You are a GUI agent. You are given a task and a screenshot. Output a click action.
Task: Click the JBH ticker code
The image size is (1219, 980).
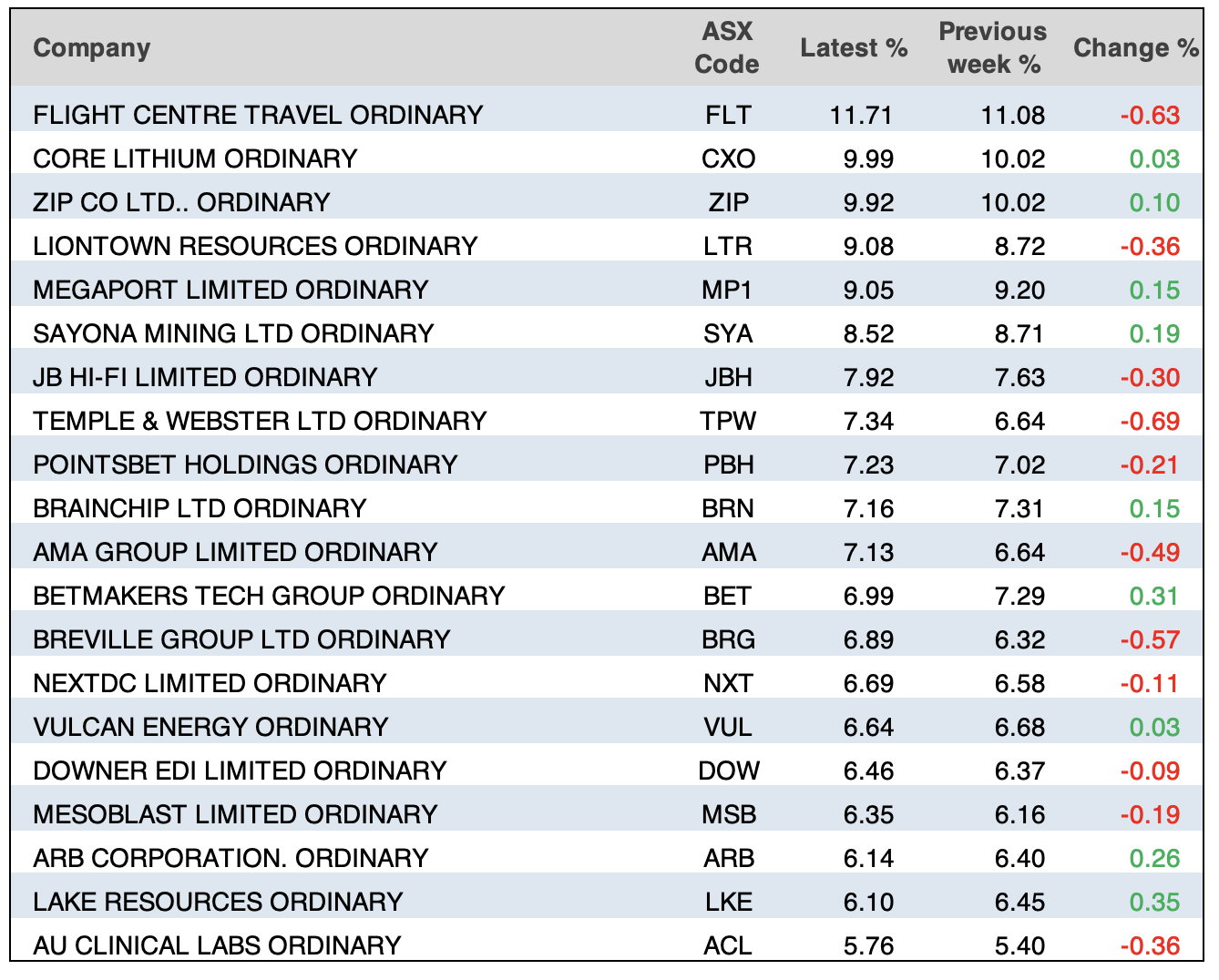(728, 377)
